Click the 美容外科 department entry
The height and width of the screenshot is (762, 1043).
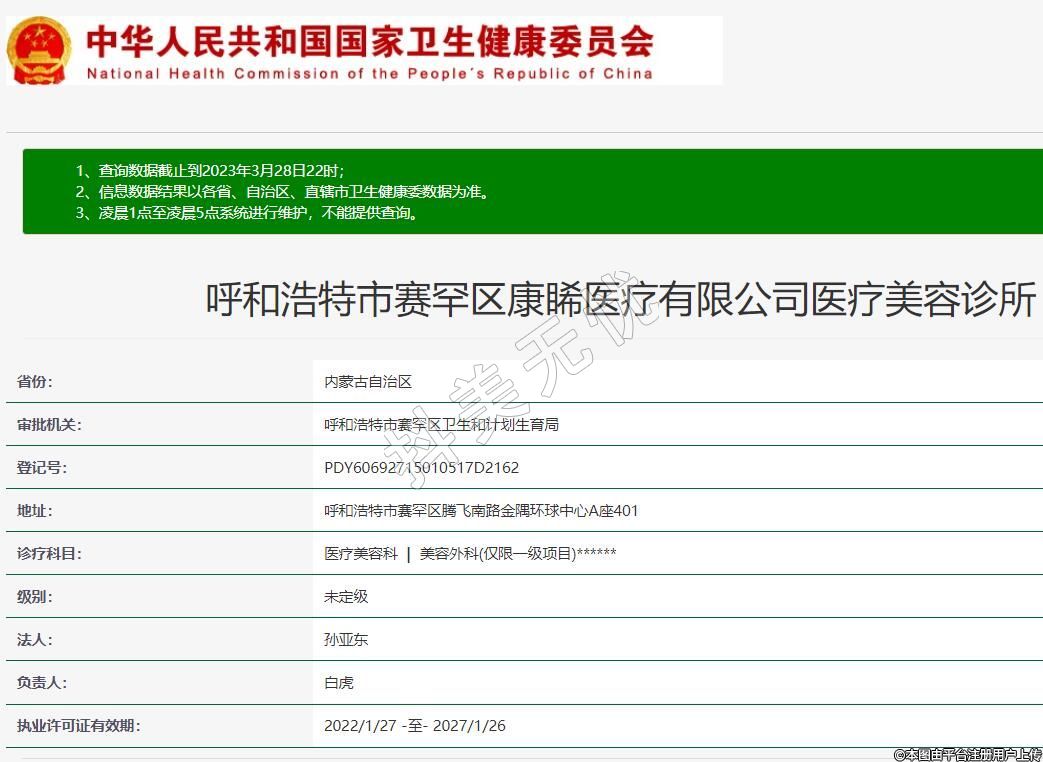pyautogui.click(x=517, y=554)
